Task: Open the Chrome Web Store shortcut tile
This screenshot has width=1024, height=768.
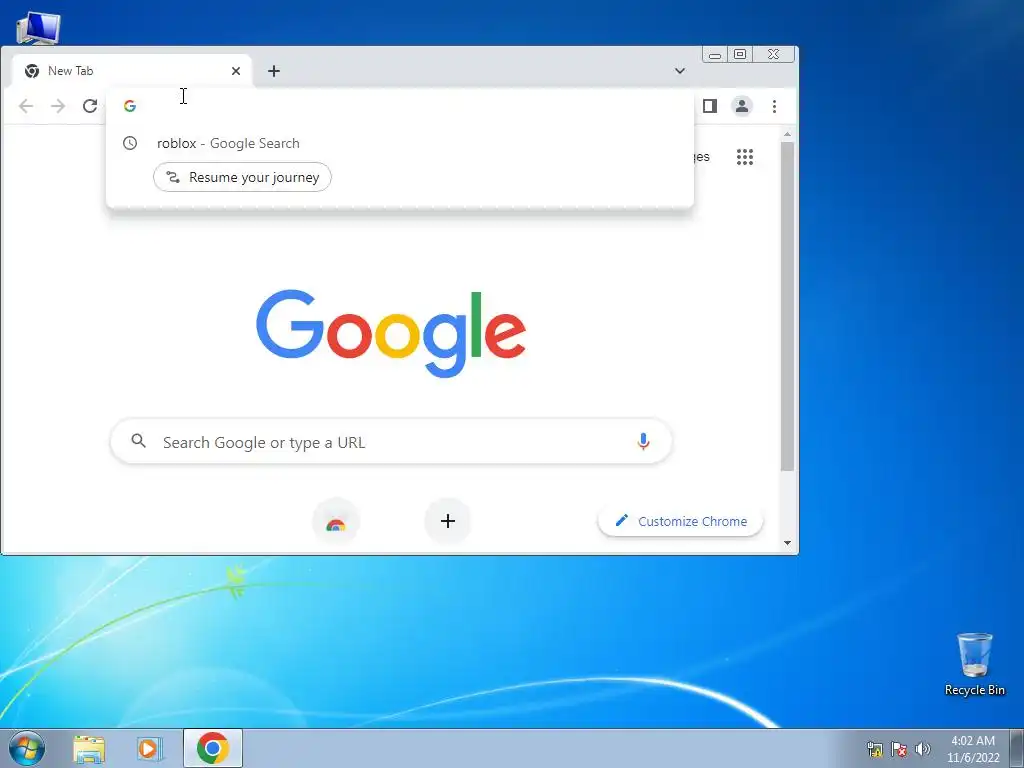Action: (x=336, y=521)
